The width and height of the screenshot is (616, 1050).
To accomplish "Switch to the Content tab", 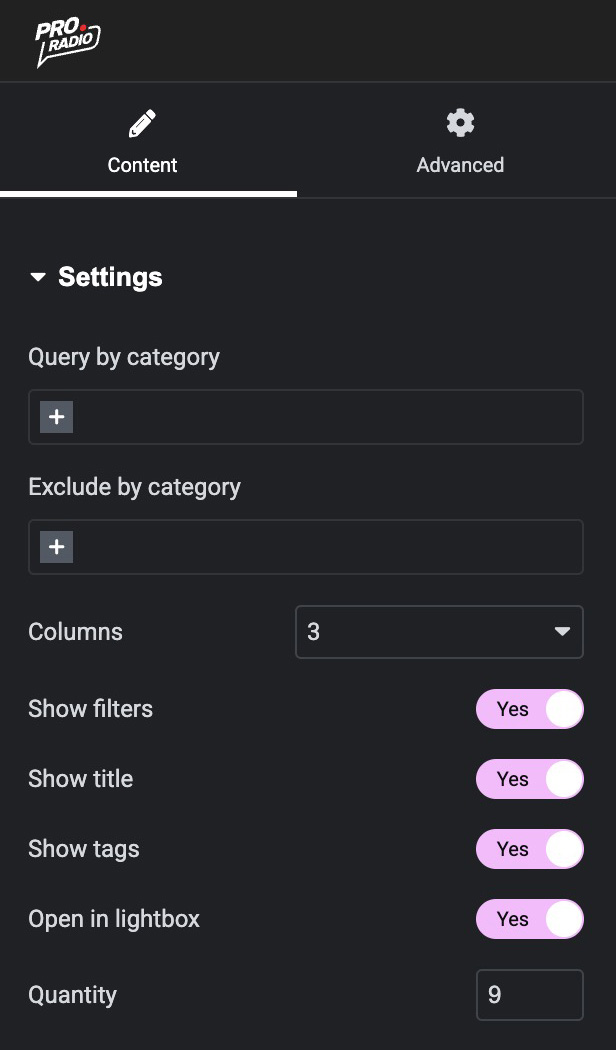I will [x=143, y=165].
